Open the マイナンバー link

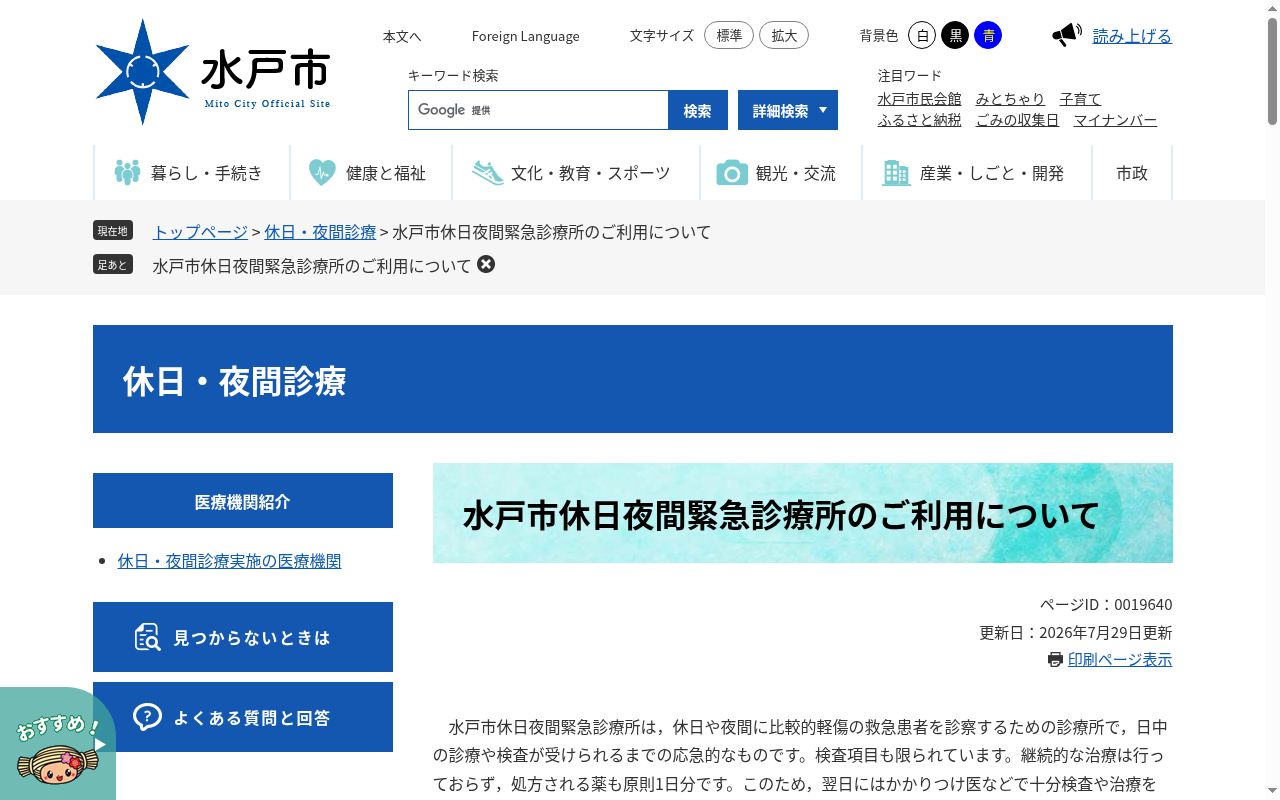tap(1115, 120)
